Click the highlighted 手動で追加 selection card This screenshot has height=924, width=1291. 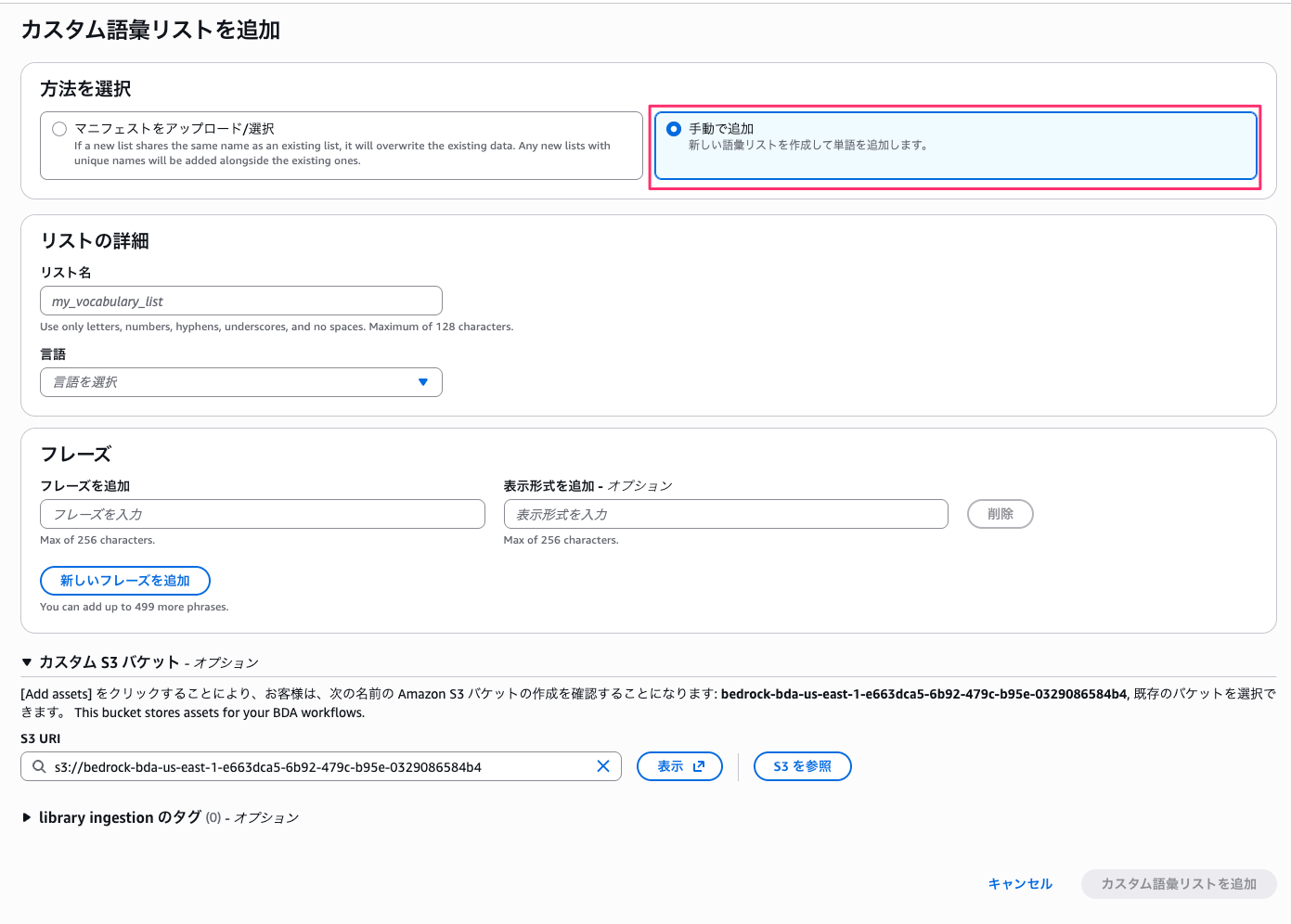click(x=956, y=146)
